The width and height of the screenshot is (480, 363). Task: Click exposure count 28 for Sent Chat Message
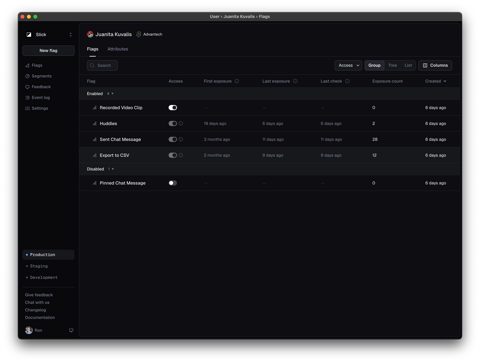click(x=375, y=140)
